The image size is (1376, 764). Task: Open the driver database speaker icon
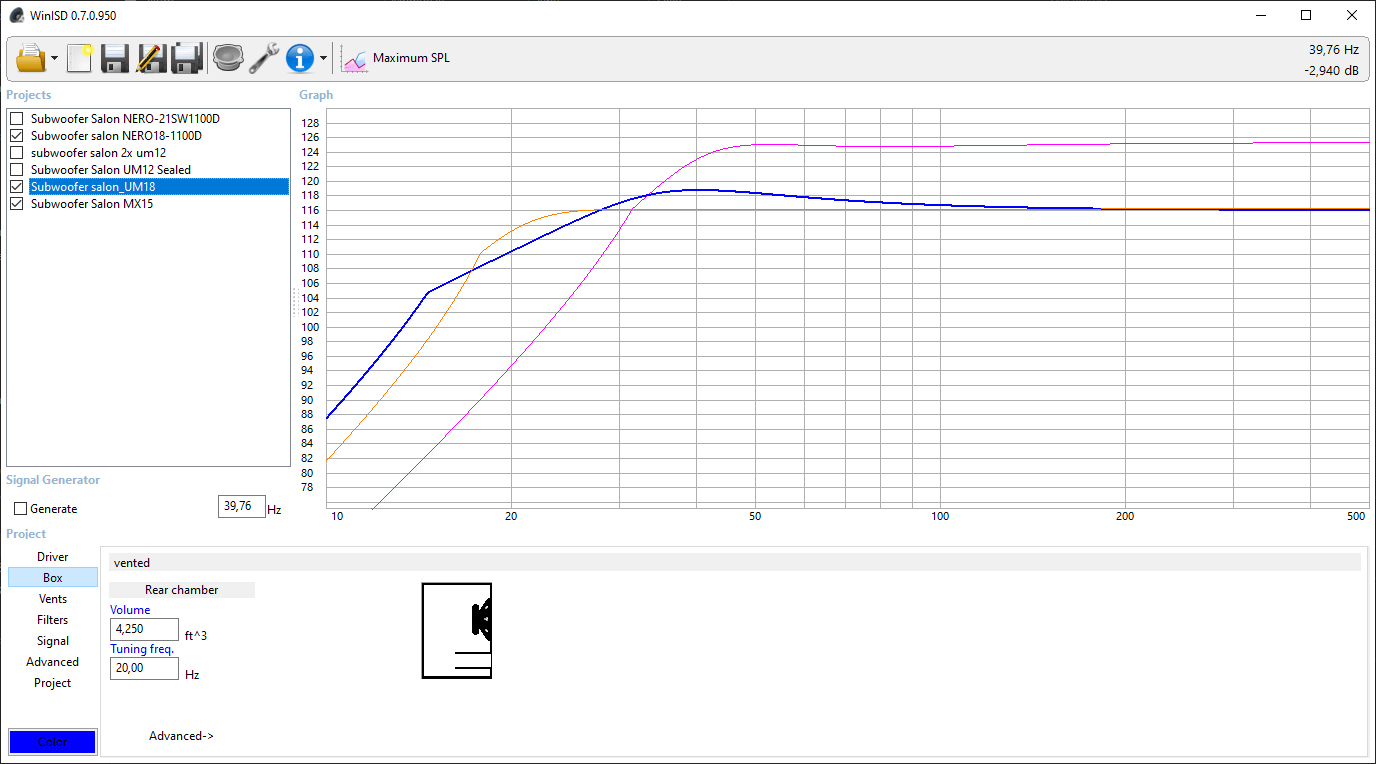tap(229, 58)
